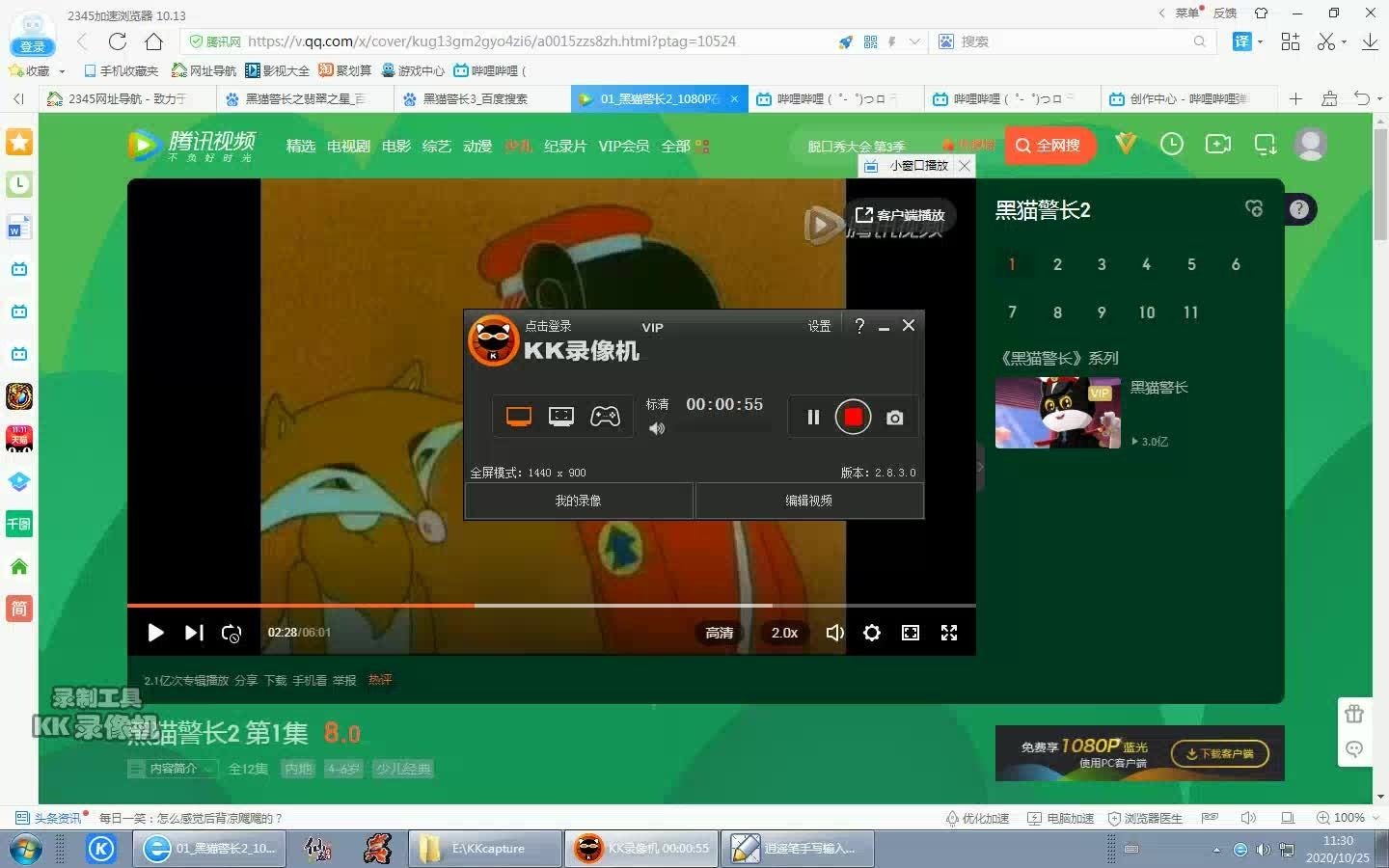The image size is (1389, 868).
Task: Open 影视大全 bookmark
Action: [x=278, y=70]
